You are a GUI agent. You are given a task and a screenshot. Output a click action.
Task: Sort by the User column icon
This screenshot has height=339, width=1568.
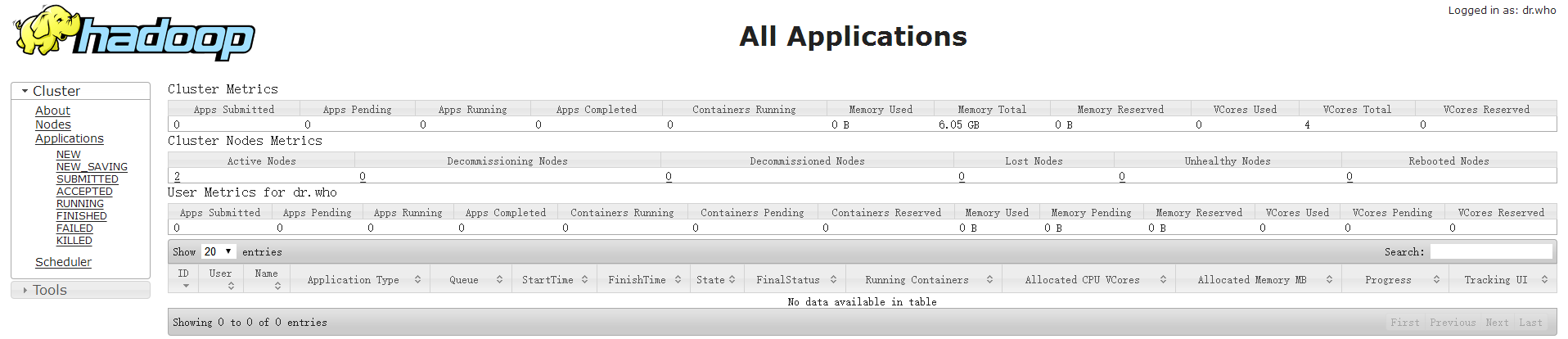pyautogui.click(x=231, y=286)
